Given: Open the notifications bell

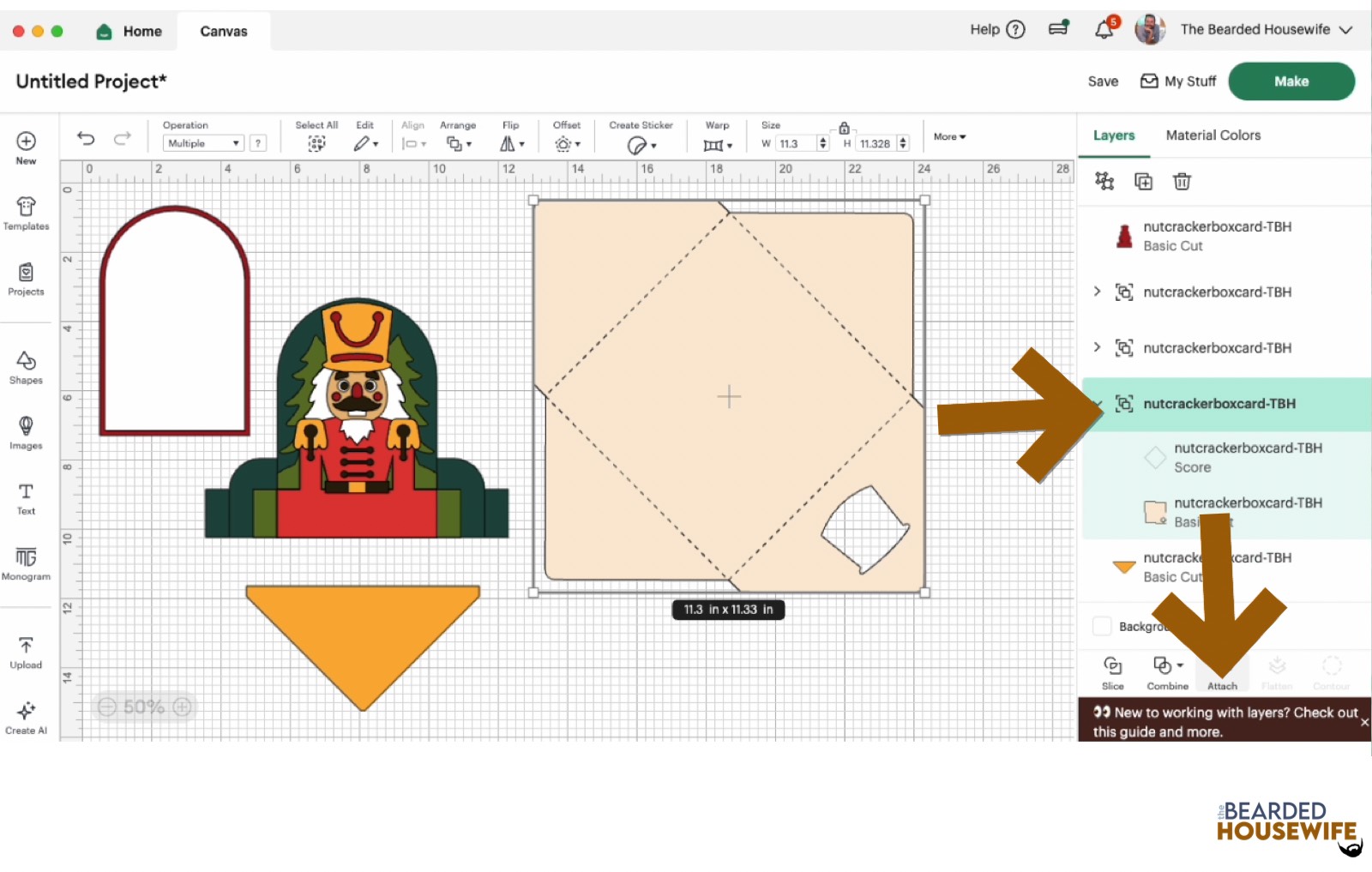Looking at the screenshot, I should [x=1104, y=30].
